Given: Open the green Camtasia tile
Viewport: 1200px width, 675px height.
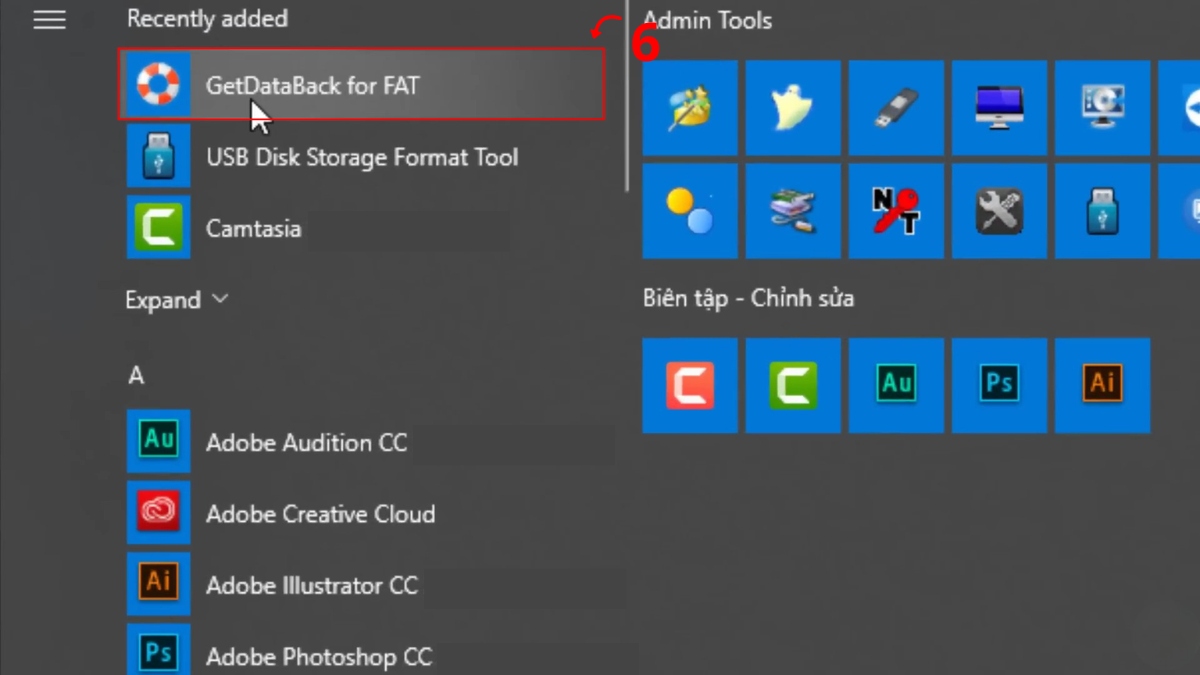Looking at the screenshot, I should click(x=793, y=386).
